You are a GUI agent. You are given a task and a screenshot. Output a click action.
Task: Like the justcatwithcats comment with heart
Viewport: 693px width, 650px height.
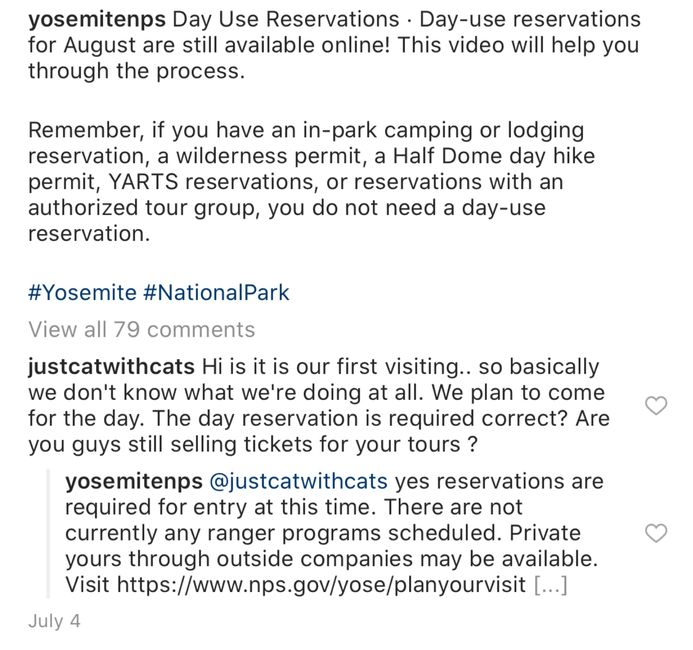click(656, 405)
